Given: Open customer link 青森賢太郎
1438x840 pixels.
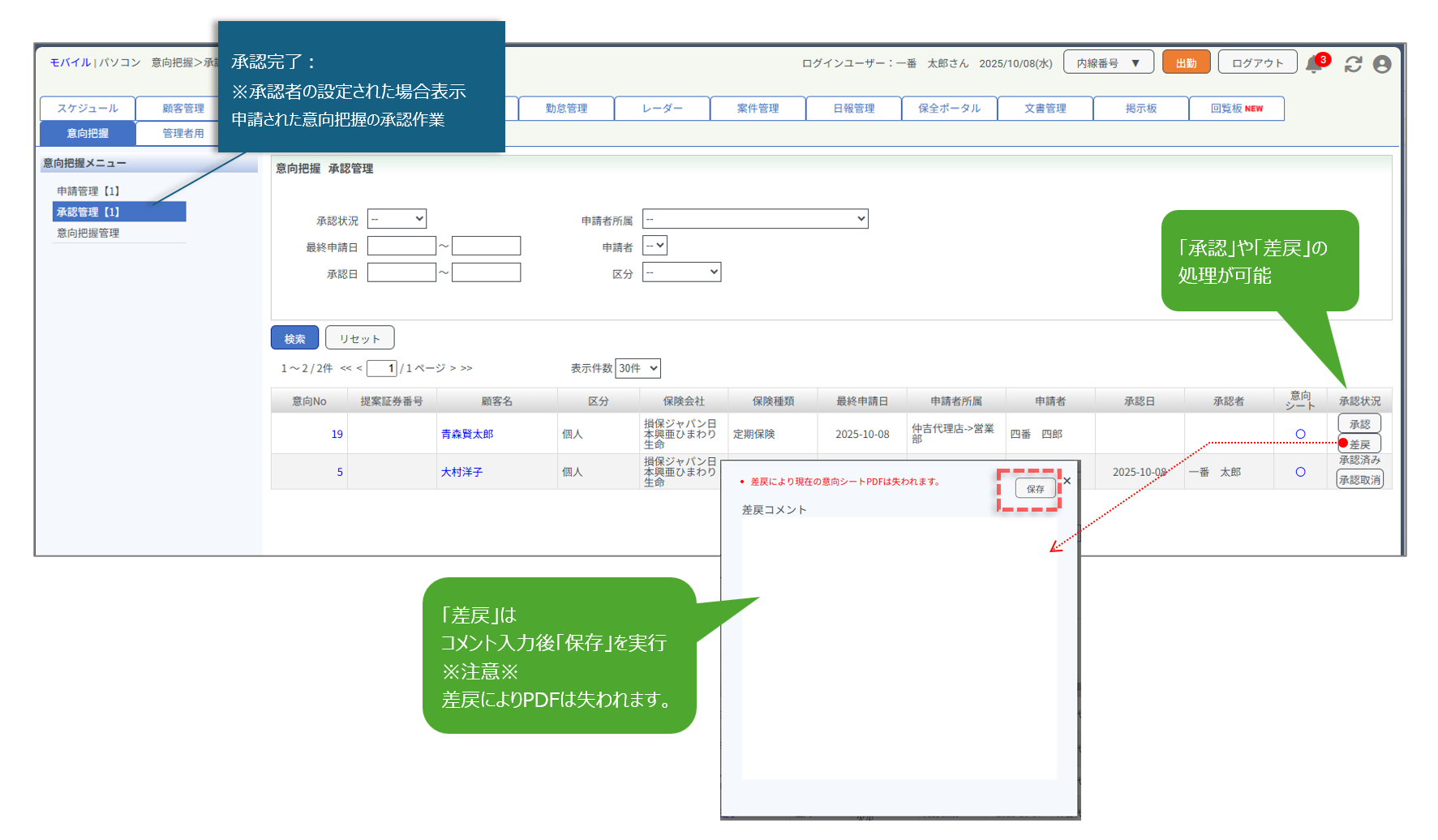Looking at the screenshot, I should click(467, 434).
